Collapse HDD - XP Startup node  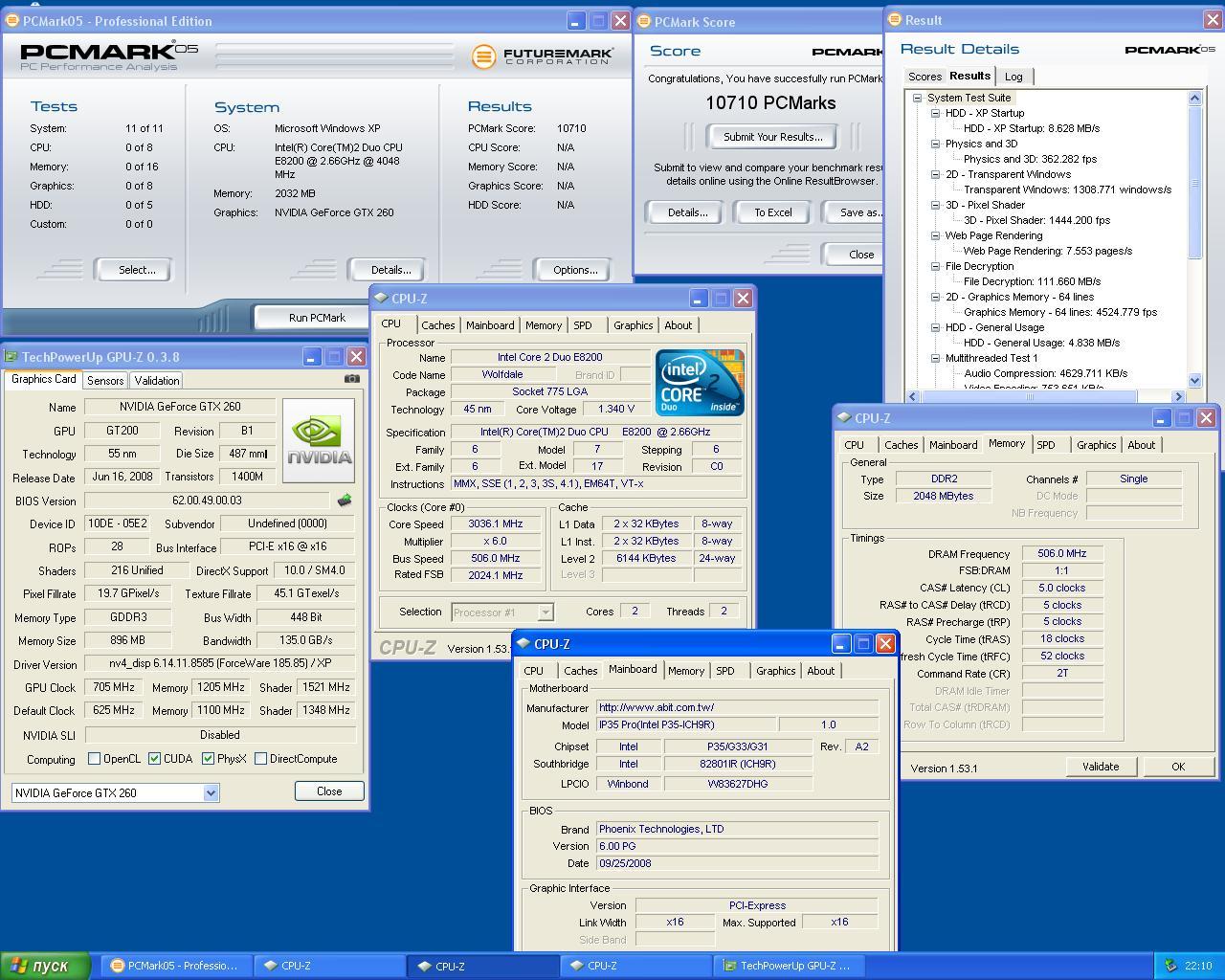[935, 113]
